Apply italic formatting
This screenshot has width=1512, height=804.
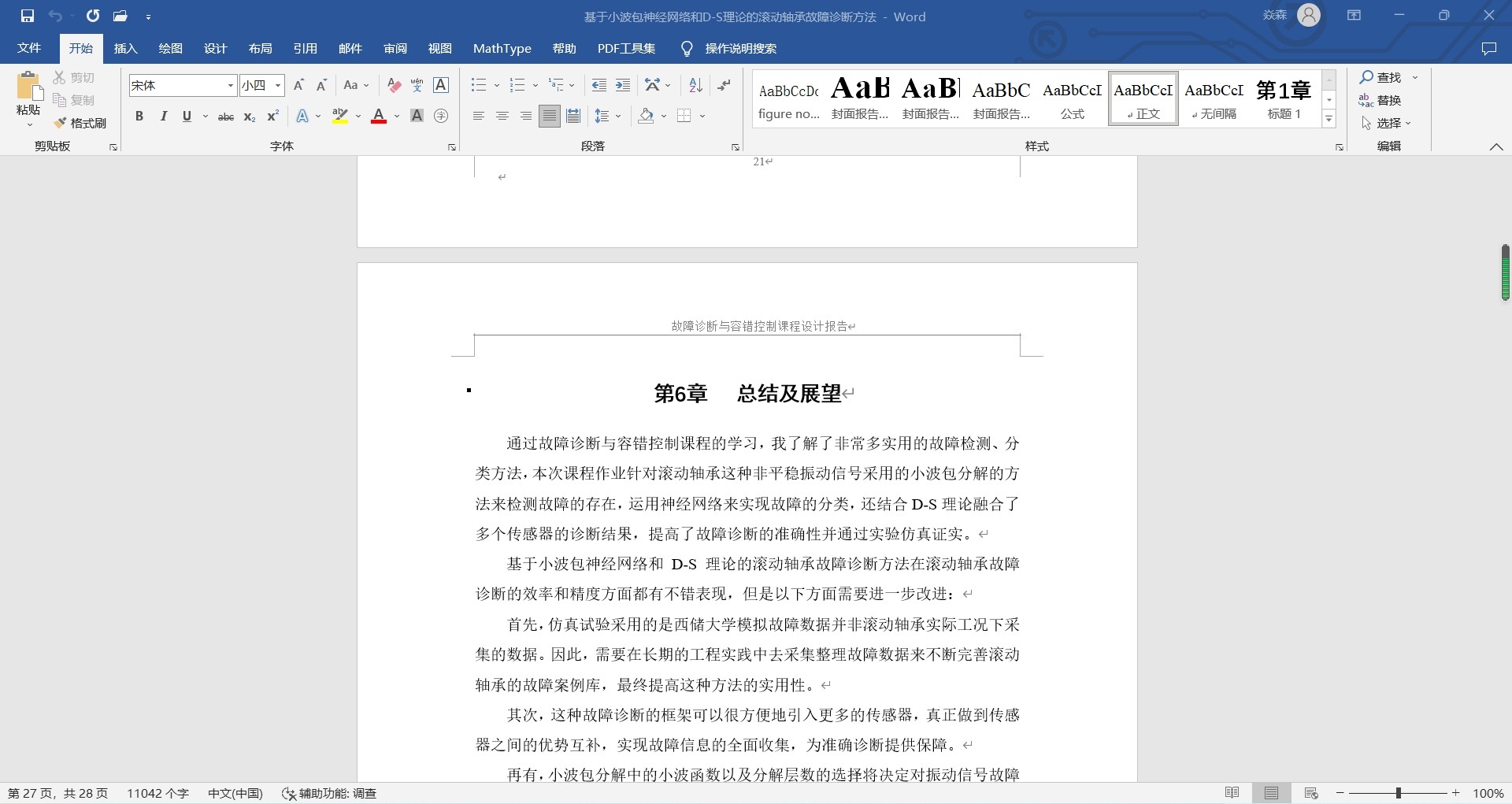(163, 117)
